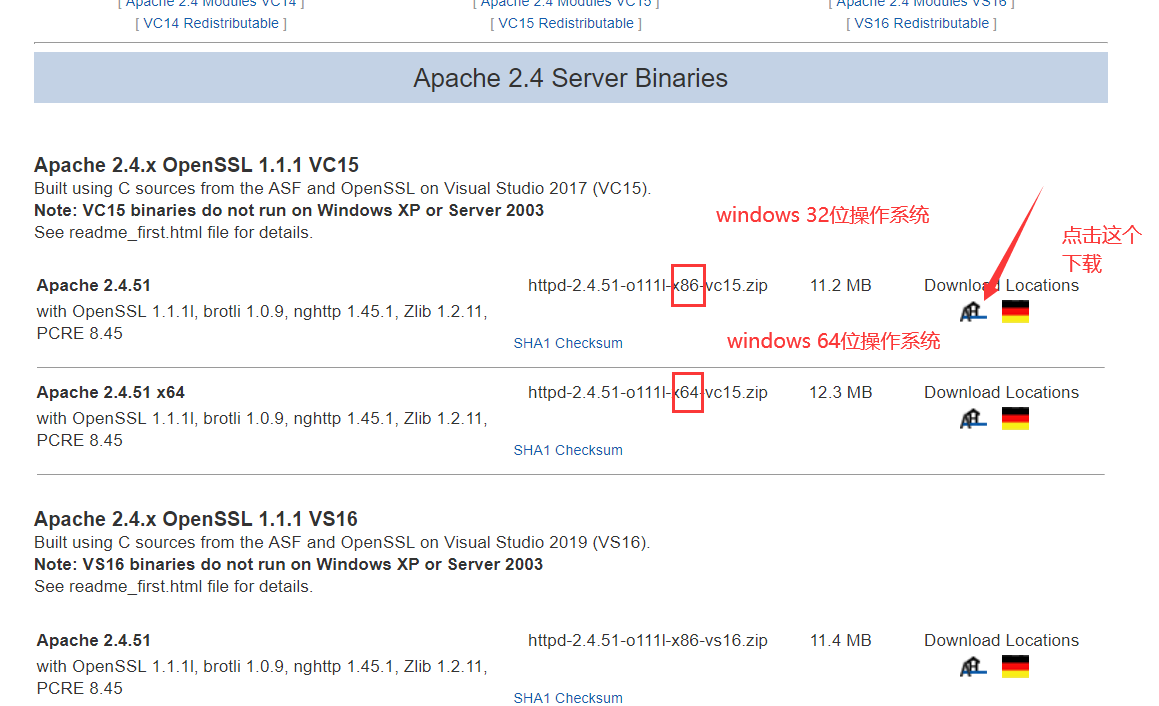Open SHA1 Checksum for Apache 2.4.51 x64
This screenshot has width=1159, height=706.
coord(568,450)
